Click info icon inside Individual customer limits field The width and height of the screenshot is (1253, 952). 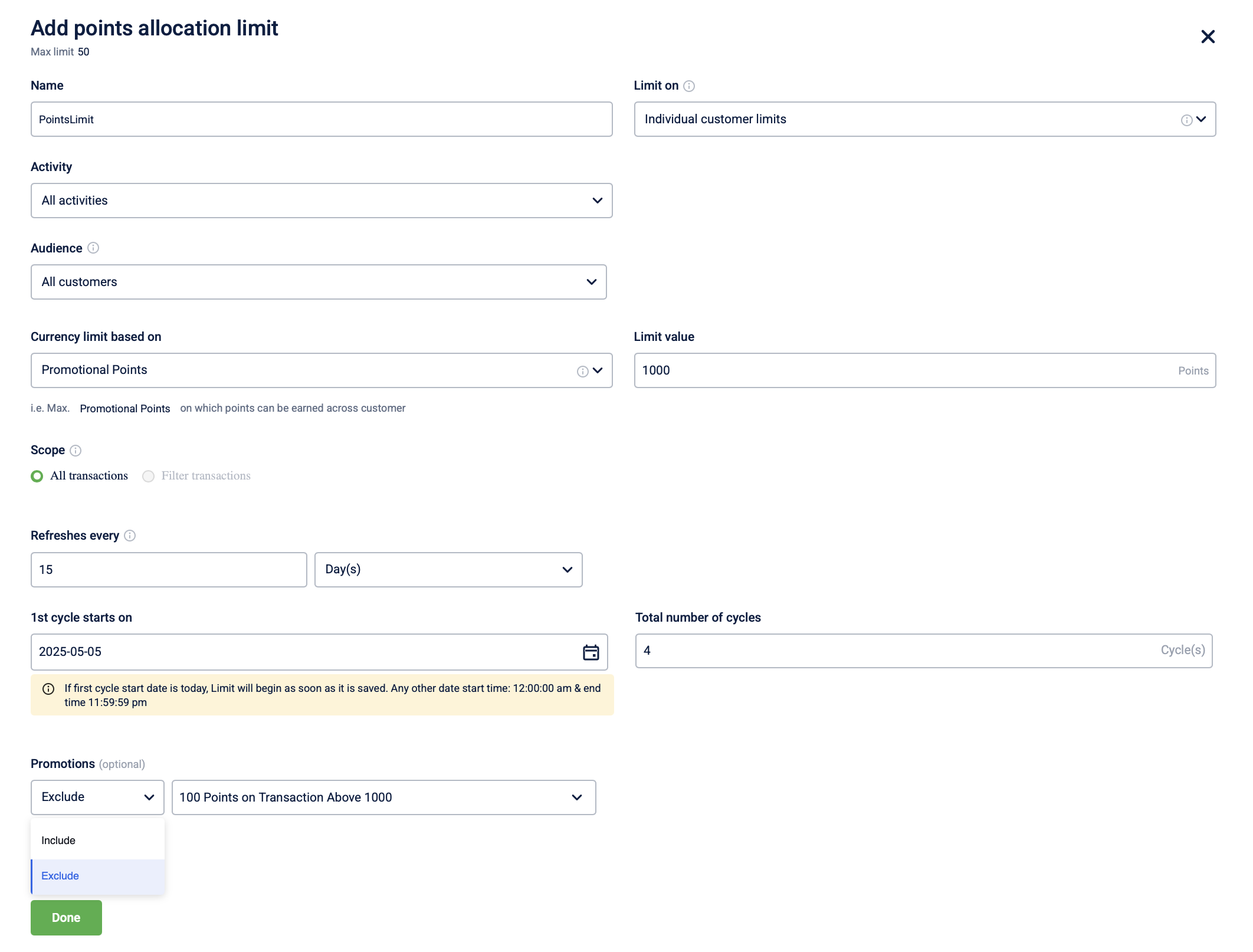pos(1186,120)
